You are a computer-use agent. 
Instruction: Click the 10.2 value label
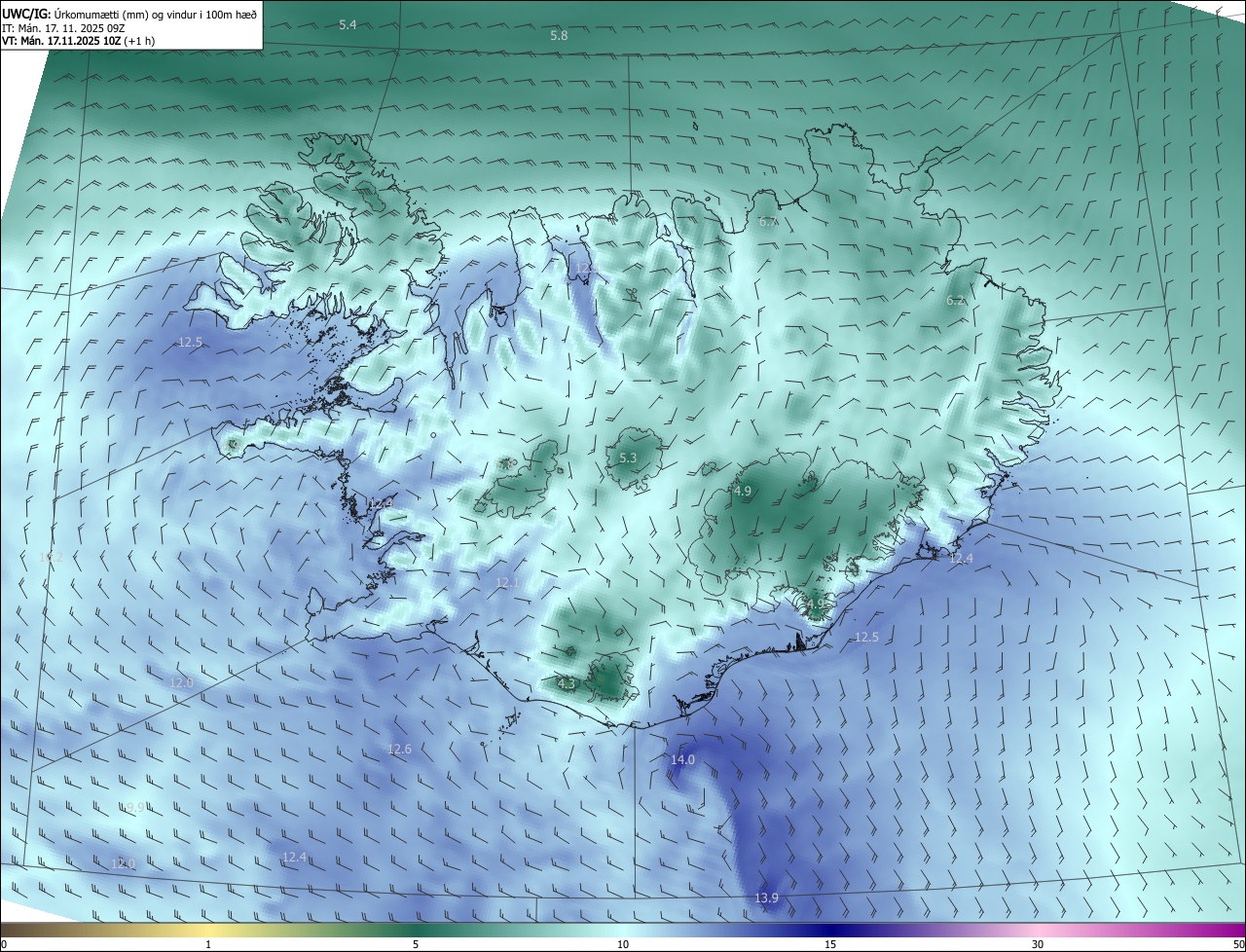(51, 557)
